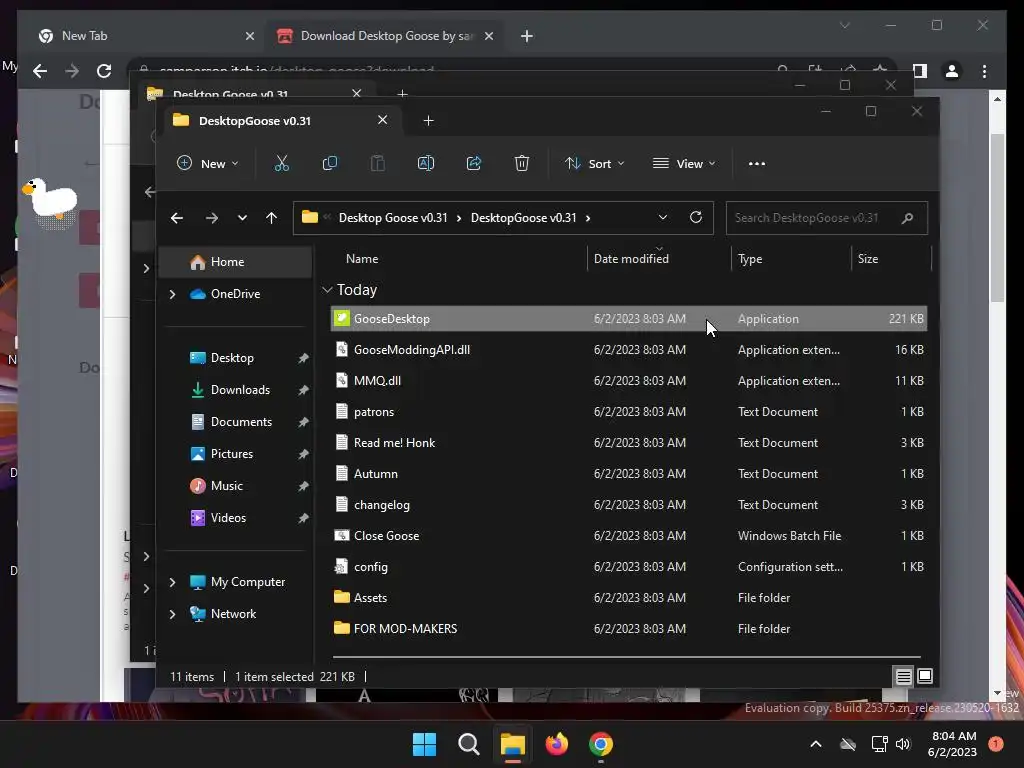Click the search magnifier in Explorer search box
1024x768 pixels.
(907, 218)
